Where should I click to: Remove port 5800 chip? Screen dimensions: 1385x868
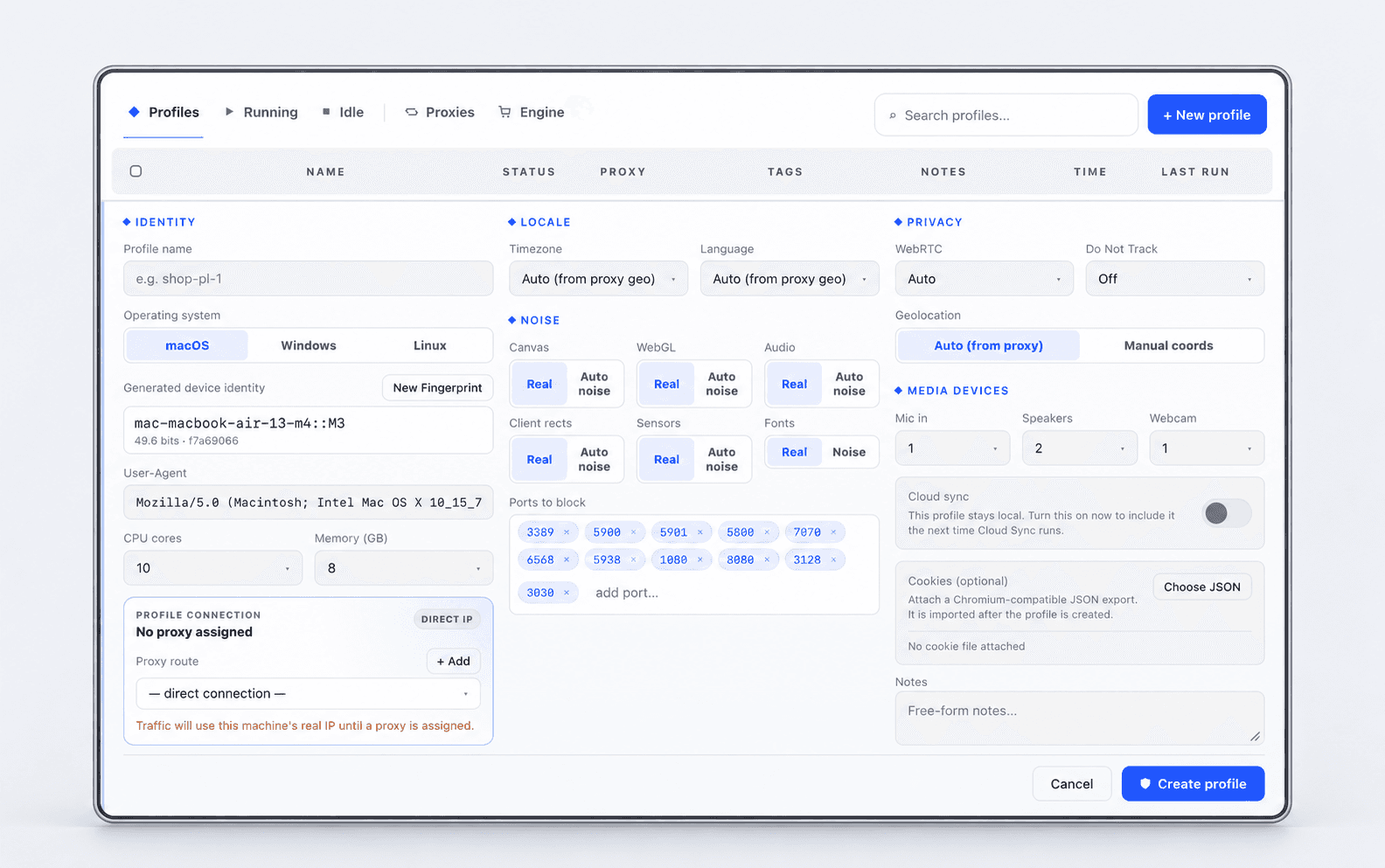click(x=767, y=532)
